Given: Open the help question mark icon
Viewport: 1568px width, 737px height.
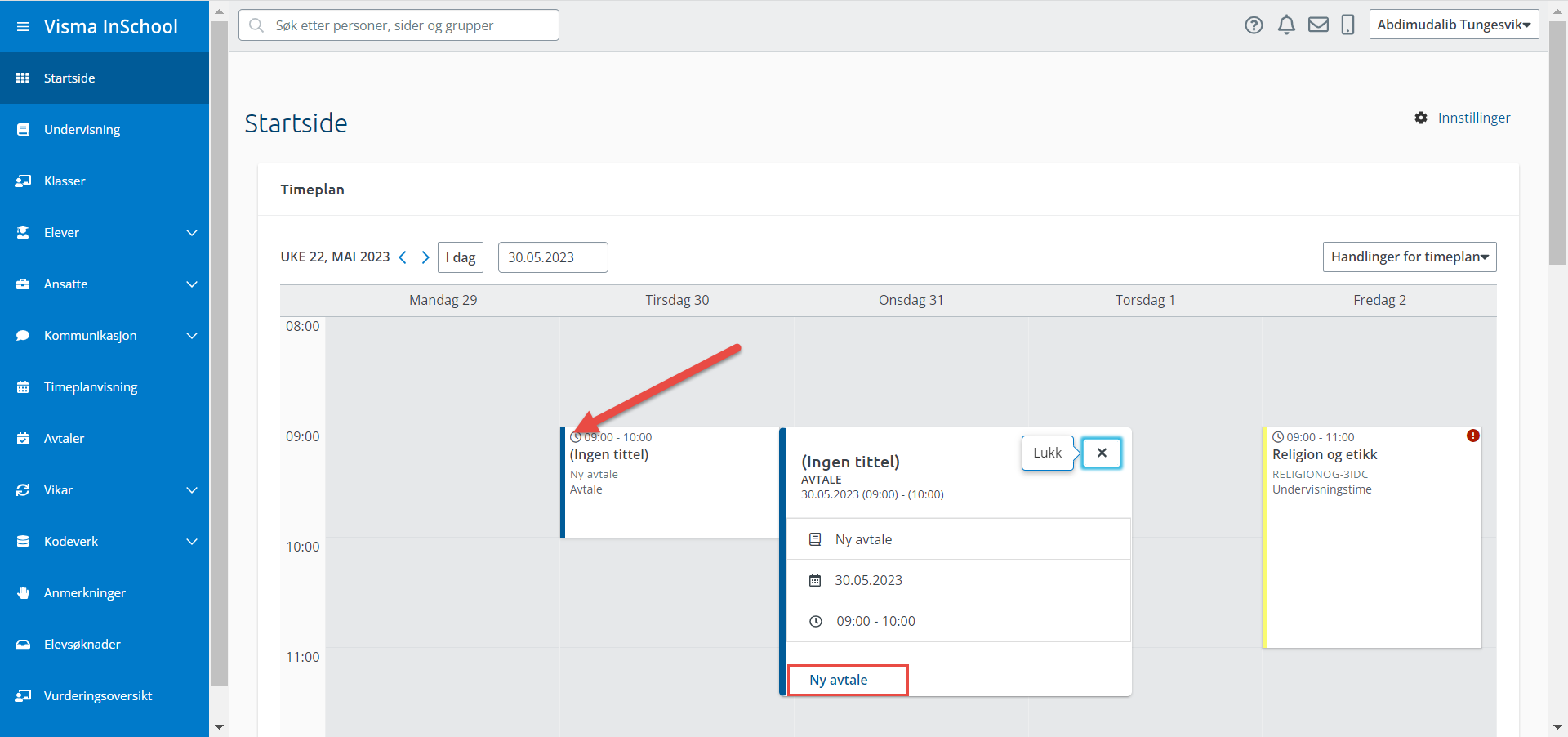Looking at the screenshot, I should (1254, 25).
